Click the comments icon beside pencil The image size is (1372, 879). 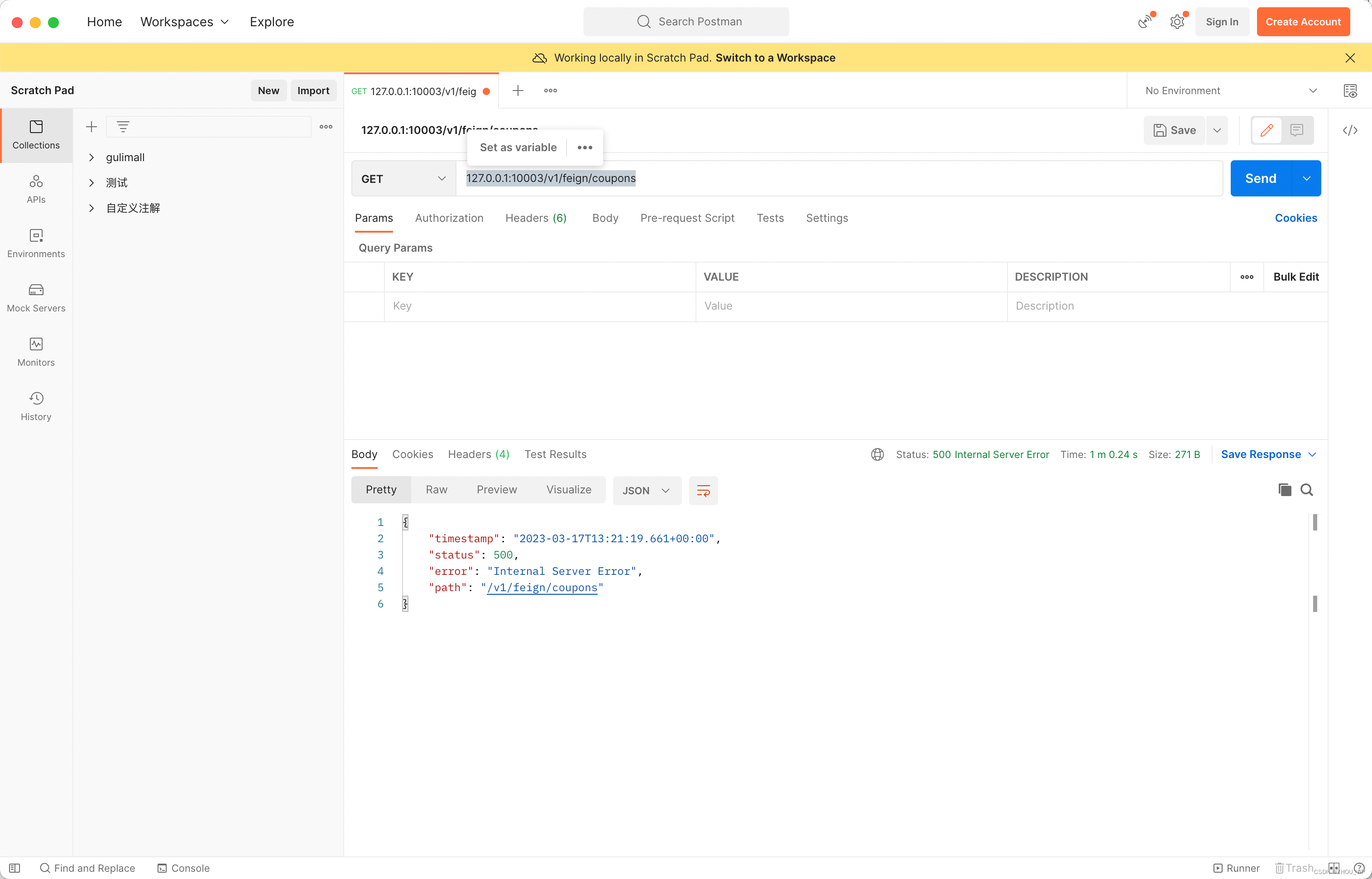pyautogui.click(x=1297, y=130)
